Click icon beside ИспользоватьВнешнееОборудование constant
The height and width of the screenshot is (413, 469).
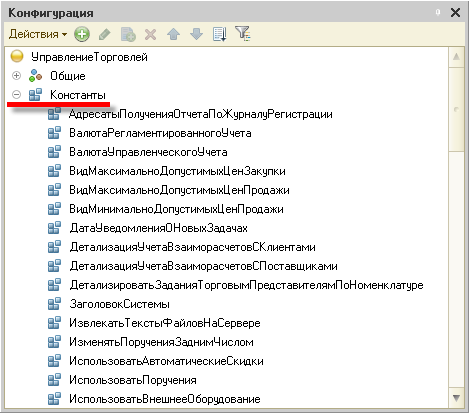pyautogui.click(x=54, y=399)
